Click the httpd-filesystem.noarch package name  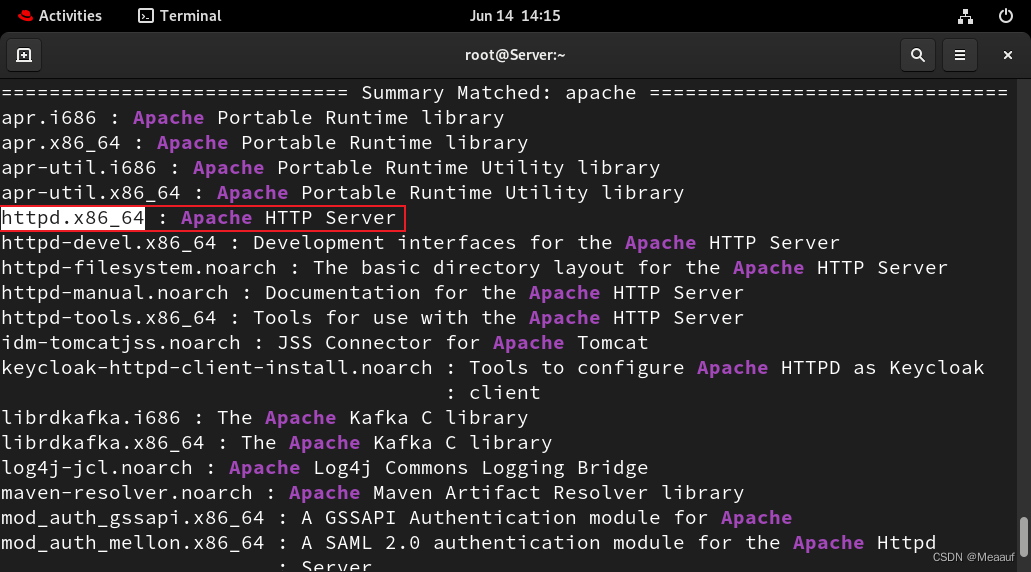pyautogui.click(x=139, y=268)
